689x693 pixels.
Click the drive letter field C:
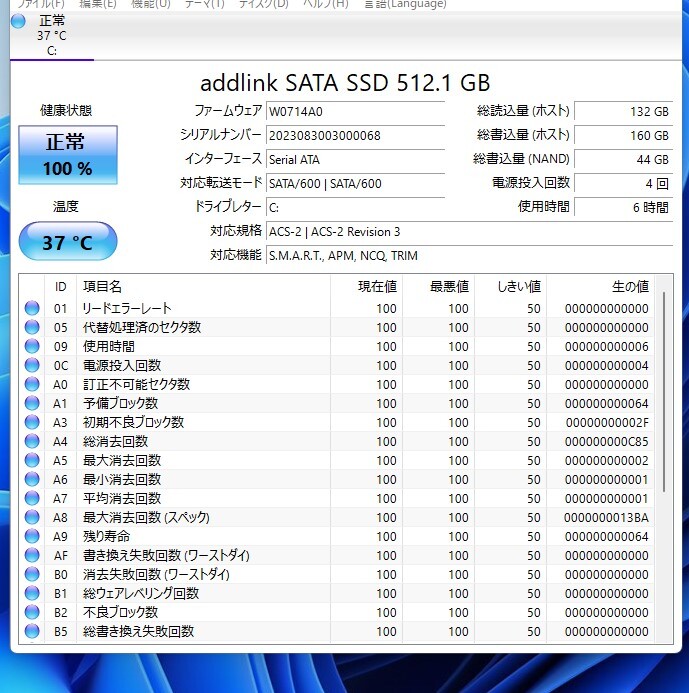355,207
